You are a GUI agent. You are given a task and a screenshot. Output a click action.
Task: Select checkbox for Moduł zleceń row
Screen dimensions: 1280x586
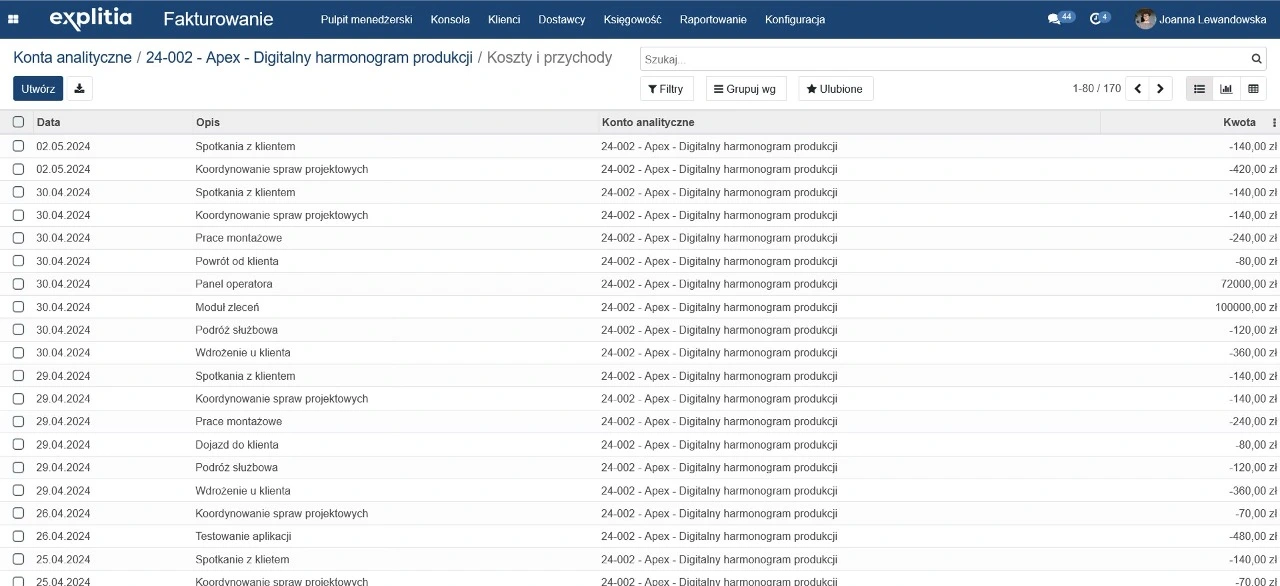tap(18, 307)
